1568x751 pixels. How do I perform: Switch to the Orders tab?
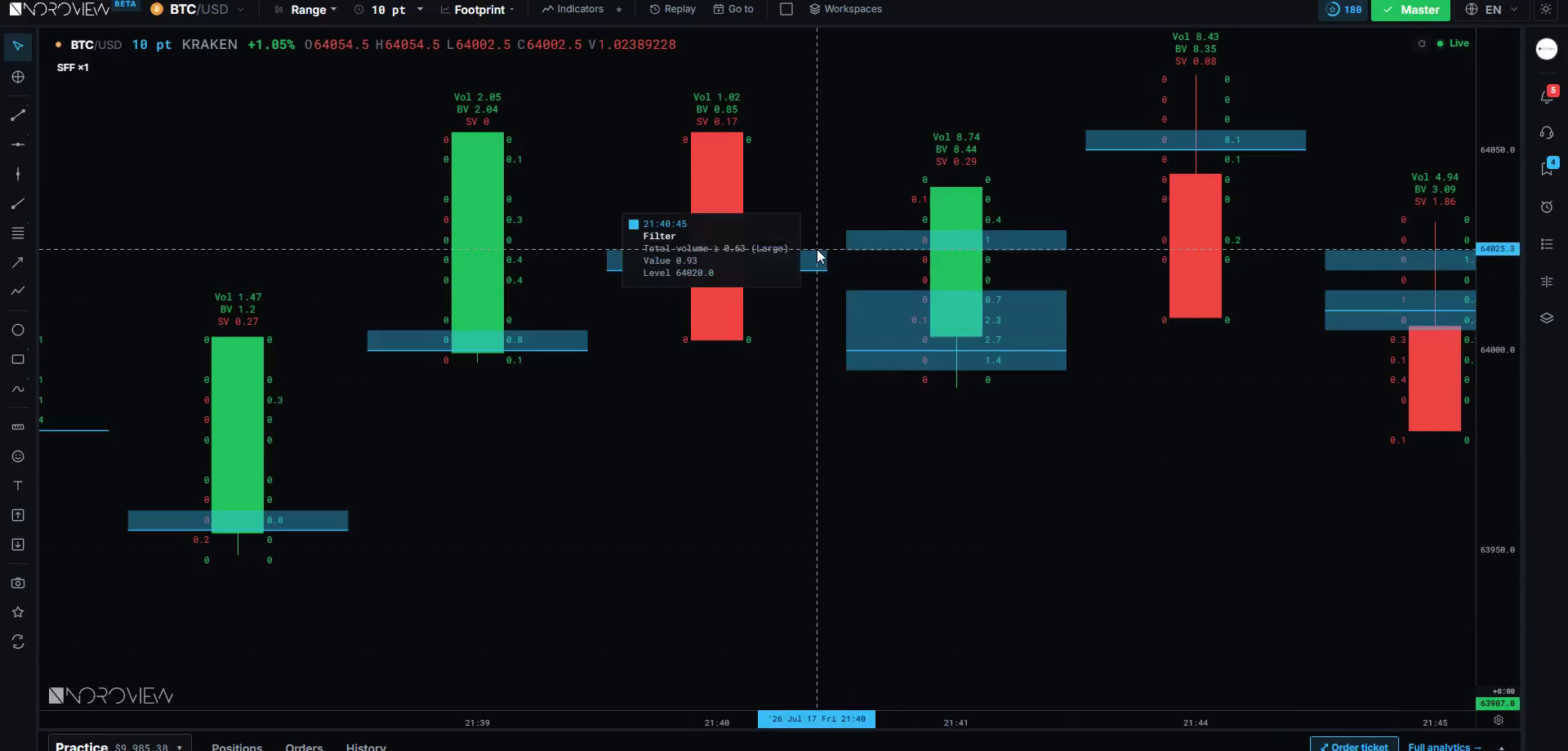(x=304, y=746)
